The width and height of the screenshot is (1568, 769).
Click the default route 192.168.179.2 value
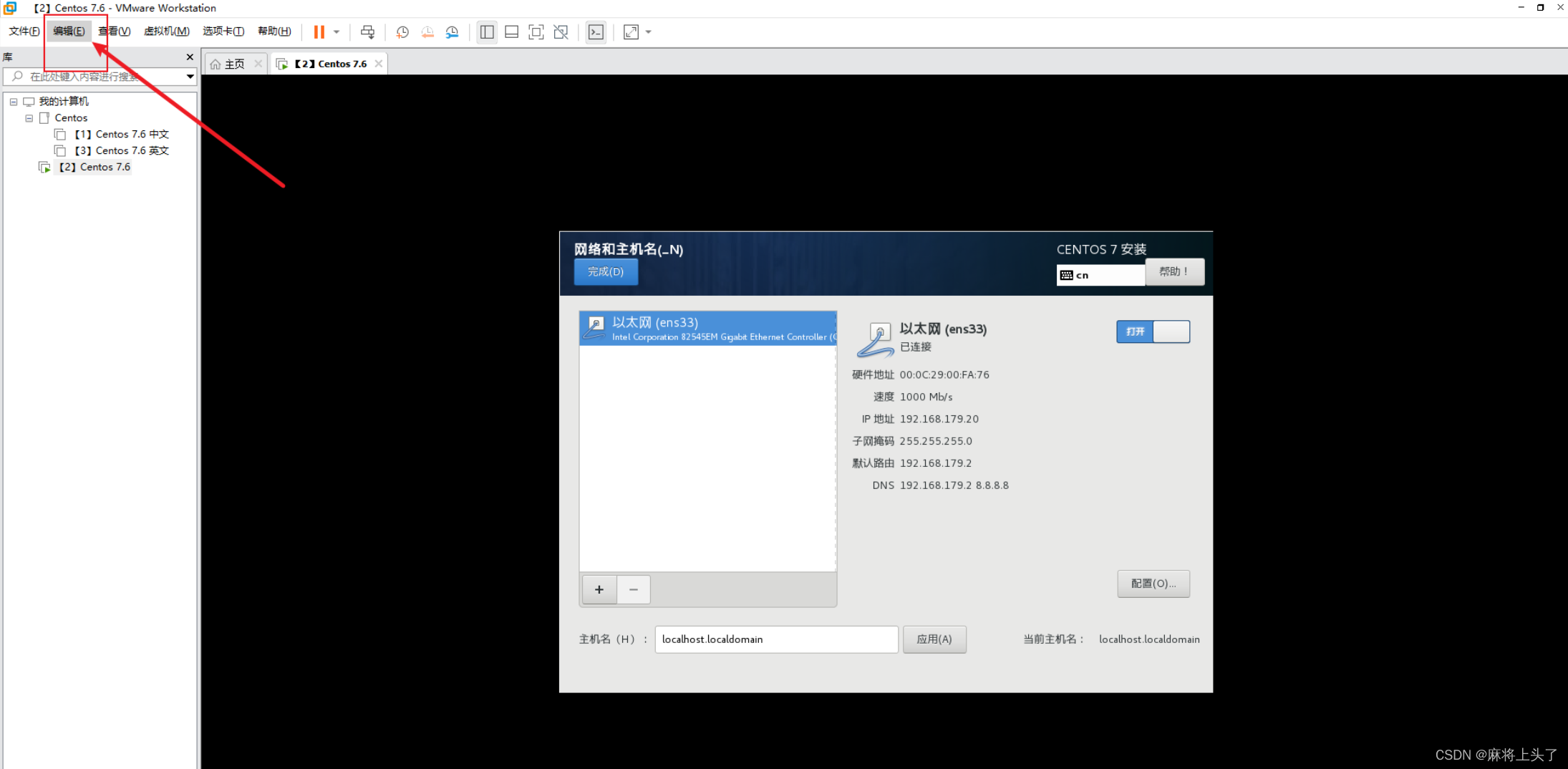[935, 463]
